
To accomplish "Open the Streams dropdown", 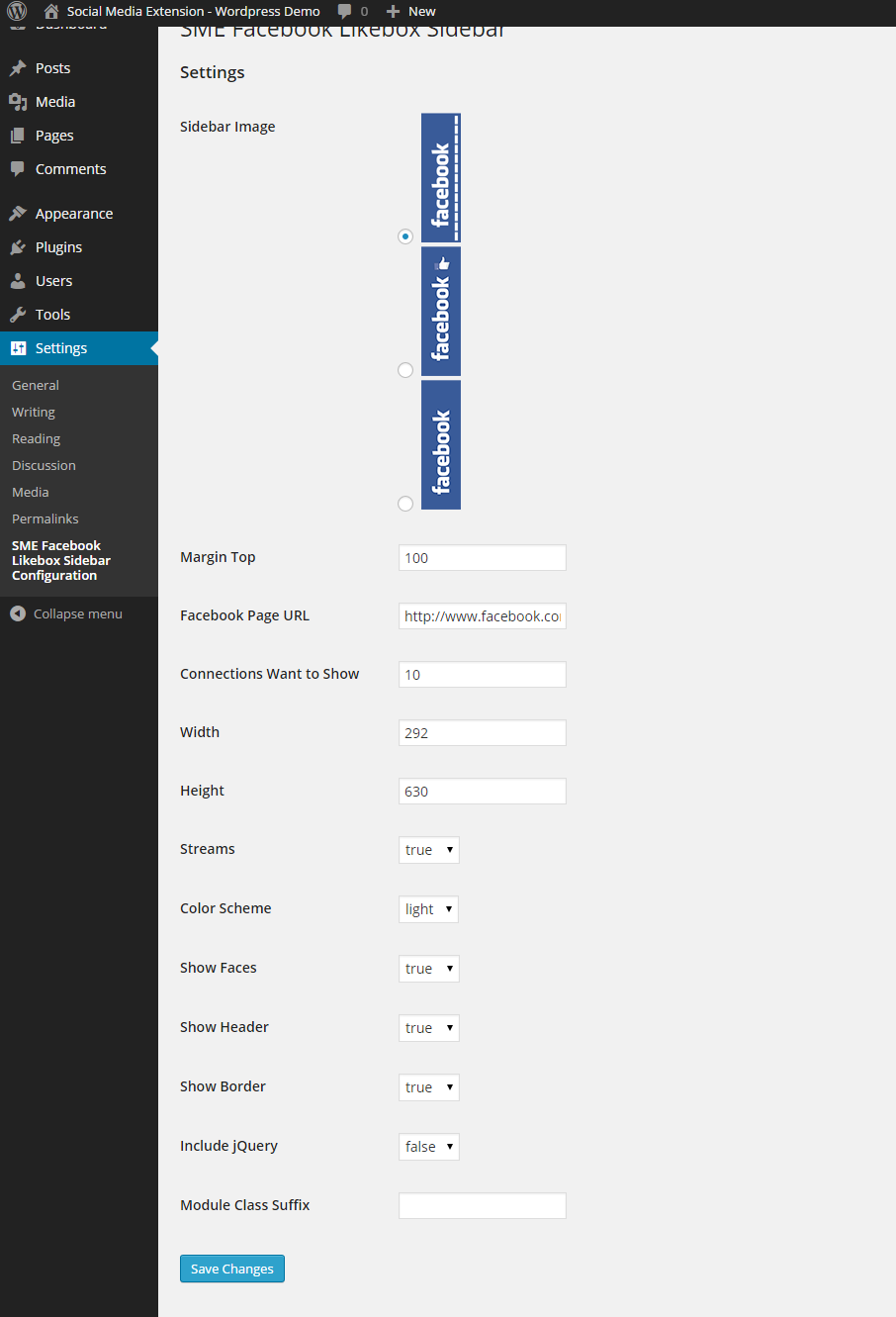I will (x=429, y=850).
